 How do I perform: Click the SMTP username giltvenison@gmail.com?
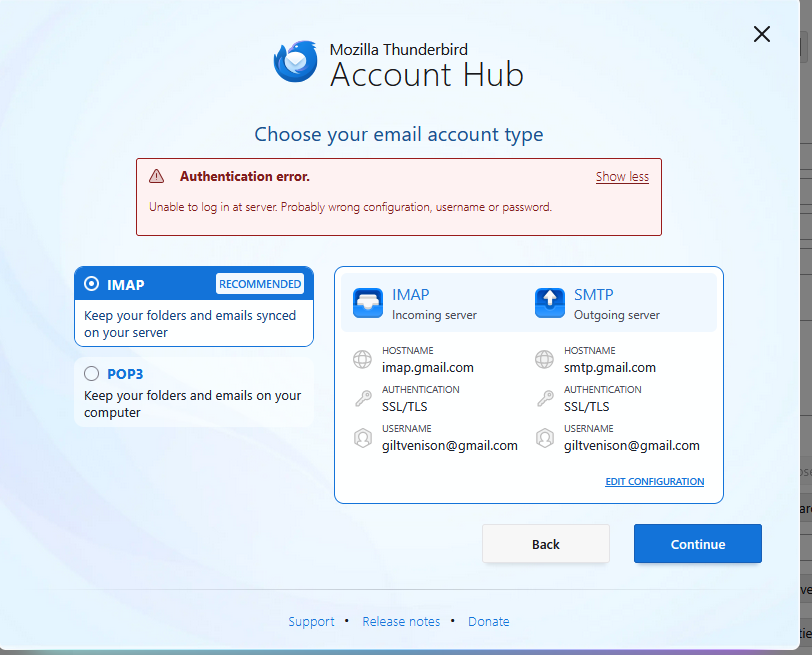point(631,446)
